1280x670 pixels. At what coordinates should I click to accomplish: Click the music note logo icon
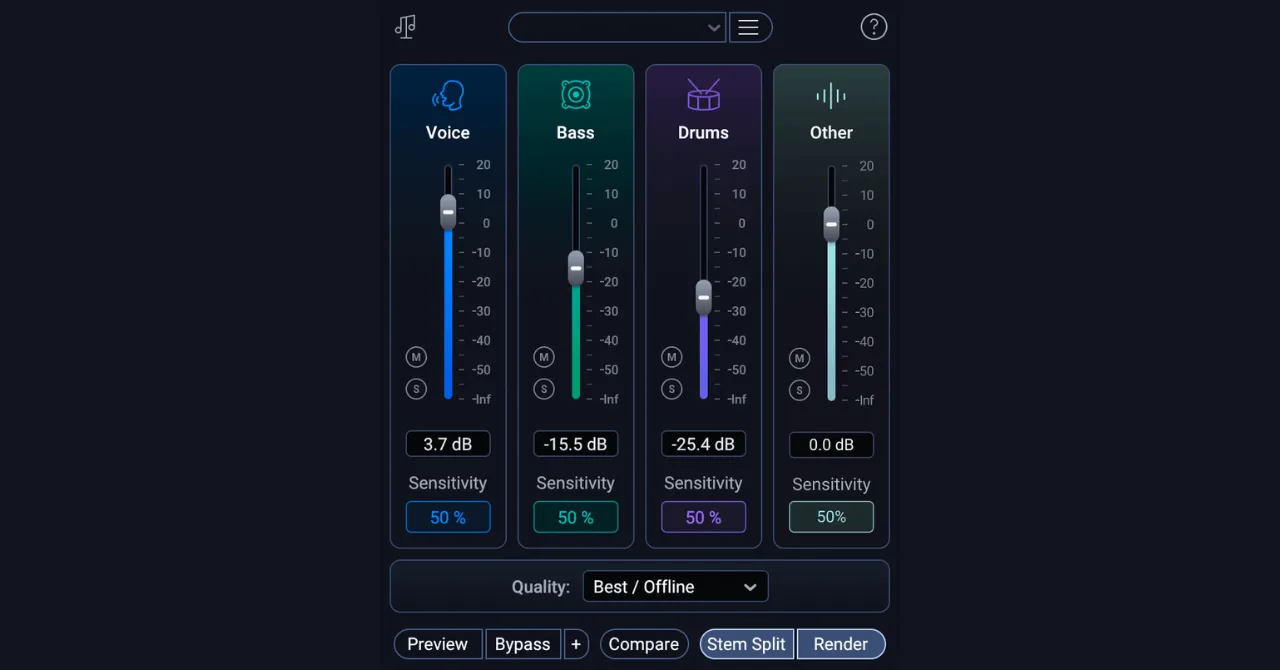tap(405, 27)
